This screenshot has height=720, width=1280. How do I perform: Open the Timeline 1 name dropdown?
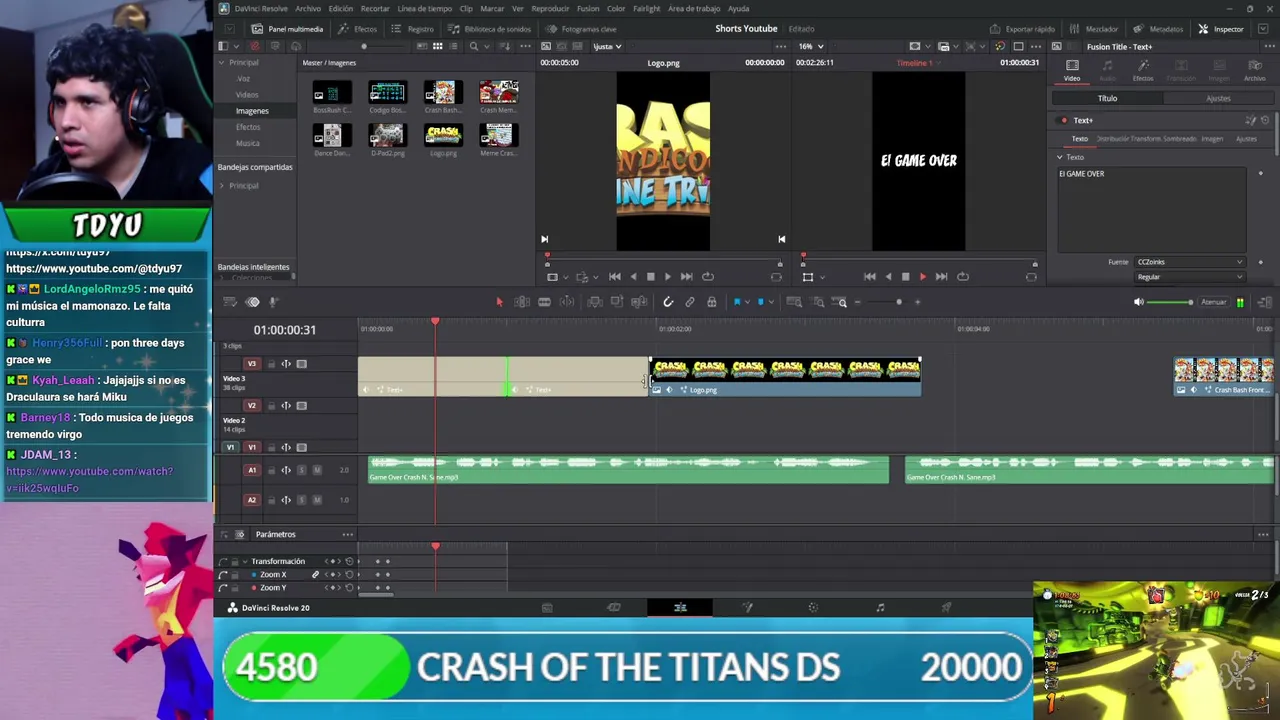(917, 63)
